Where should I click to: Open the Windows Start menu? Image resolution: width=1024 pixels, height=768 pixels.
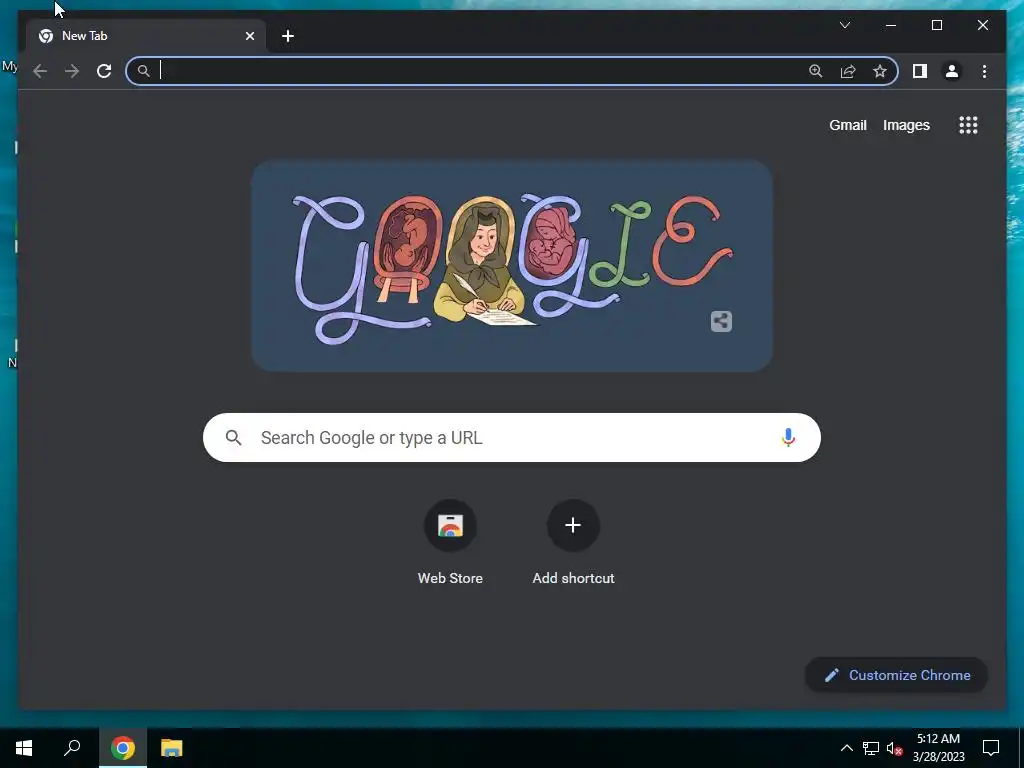click(24, 748)
